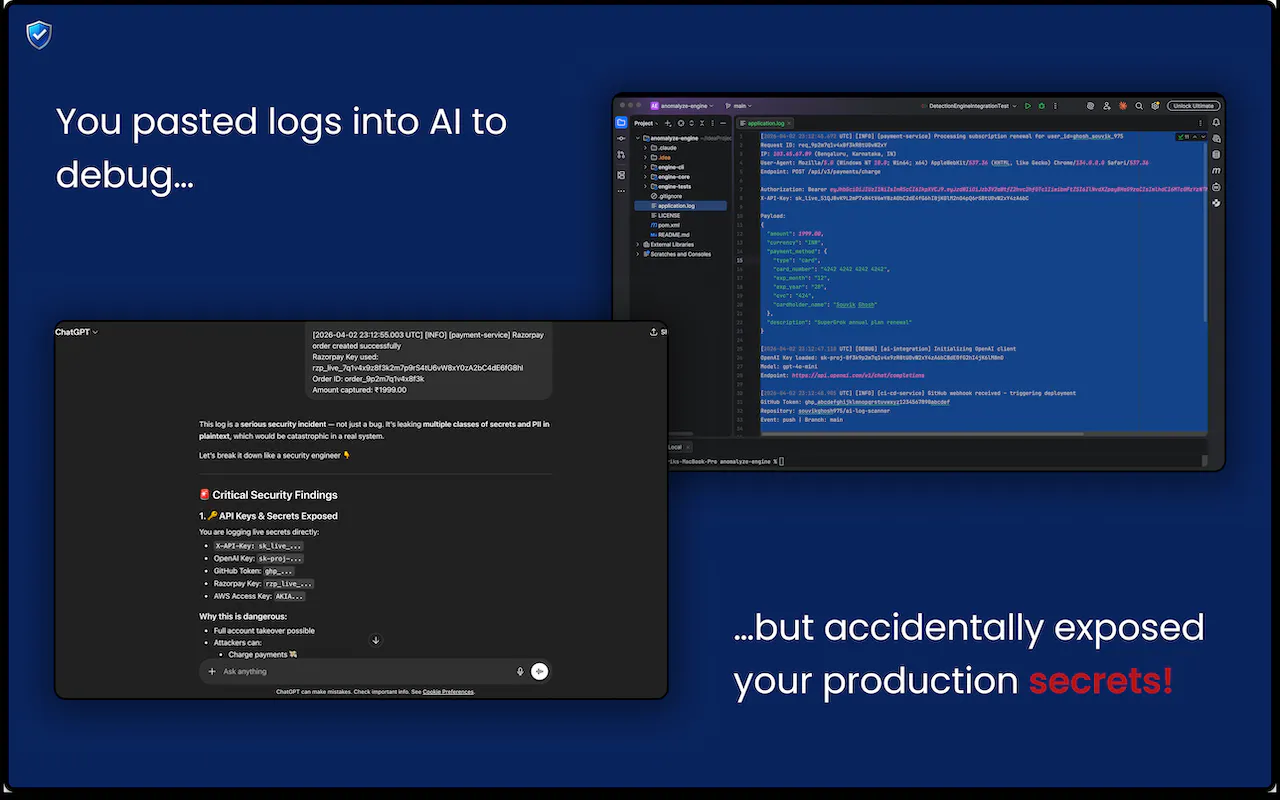Debug DetectionEngineIntegrationTest with the bug icon
This screenshot has width=1280, height=800.
(x=1041, y=105)
